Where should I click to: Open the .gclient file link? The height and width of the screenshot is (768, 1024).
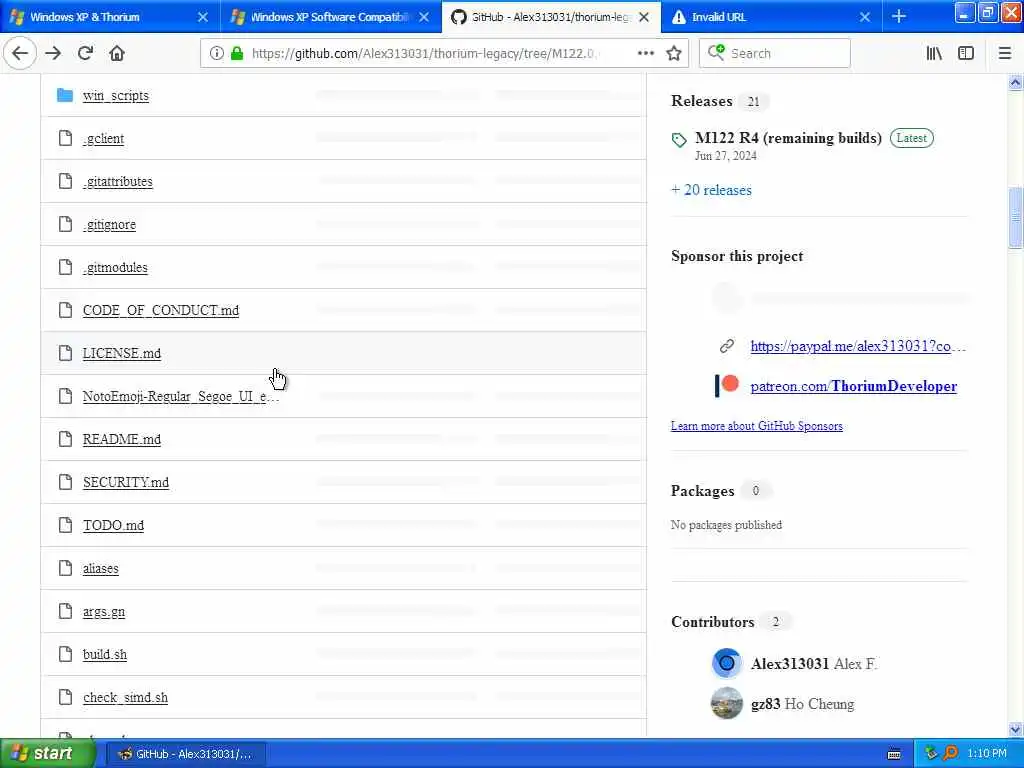[103, 138]
